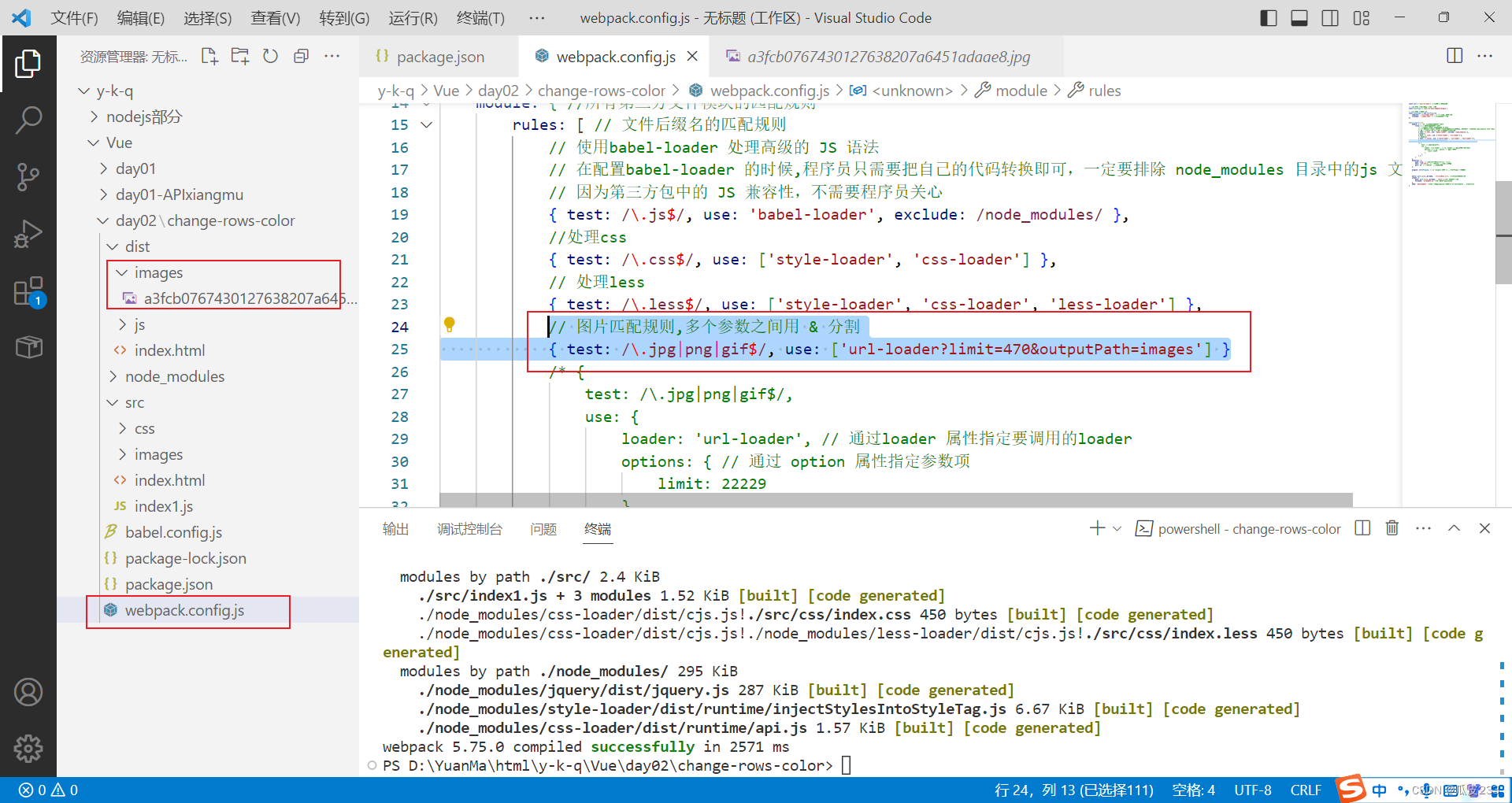Open terminal launch profile dropdown arrow

click(x=1117, y=529)
